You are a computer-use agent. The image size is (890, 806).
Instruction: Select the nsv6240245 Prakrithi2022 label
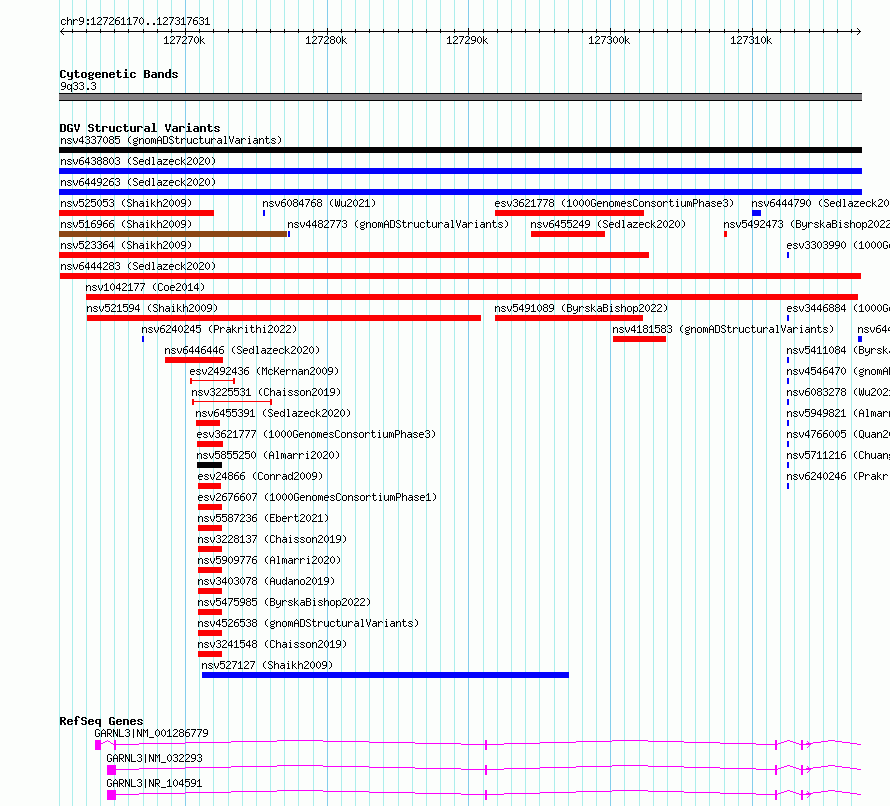tap(219, 329)
